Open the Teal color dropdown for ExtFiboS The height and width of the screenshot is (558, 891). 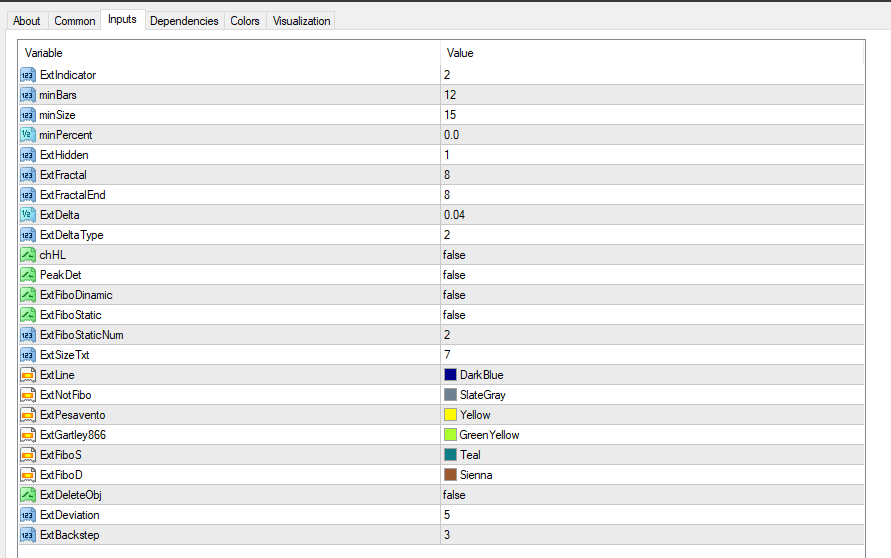pos(470,455)
